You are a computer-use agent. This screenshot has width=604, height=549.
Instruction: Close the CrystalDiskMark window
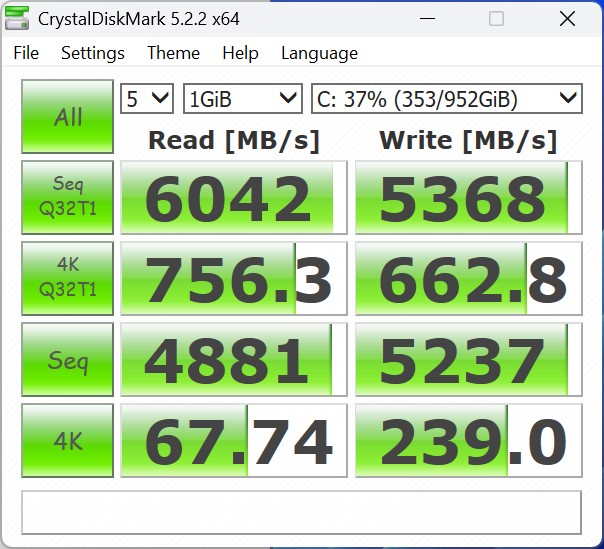(x=567, y=18)
